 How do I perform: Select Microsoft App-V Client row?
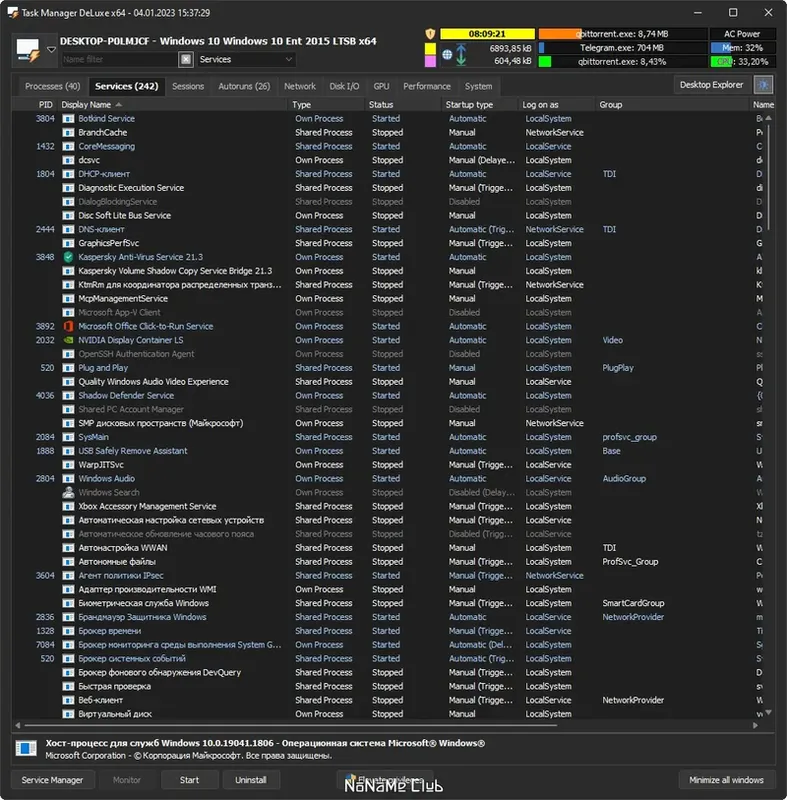390,312
